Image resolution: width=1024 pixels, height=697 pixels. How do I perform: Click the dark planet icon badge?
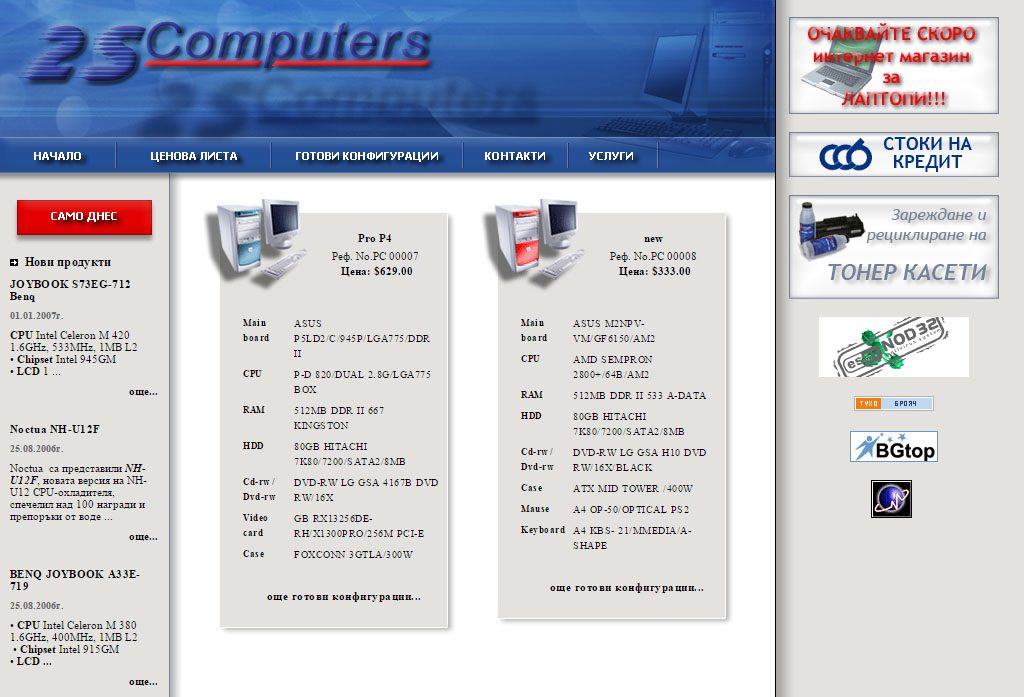point(891,498)
